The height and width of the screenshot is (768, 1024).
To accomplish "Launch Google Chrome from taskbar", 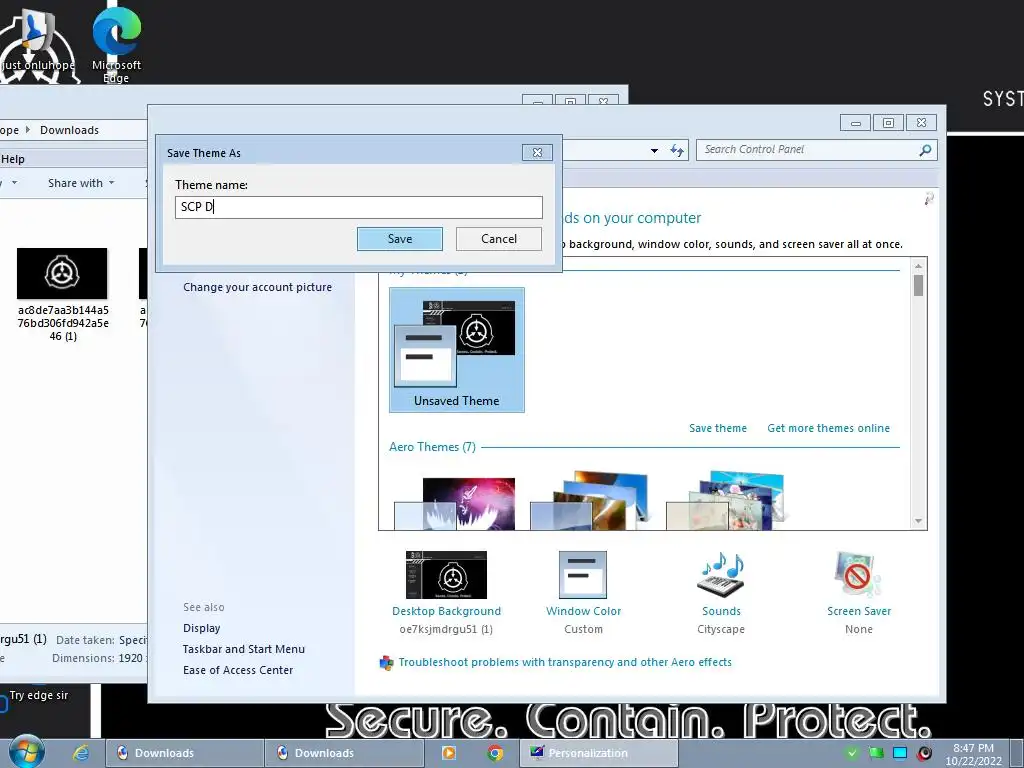I will click(495, 753).
